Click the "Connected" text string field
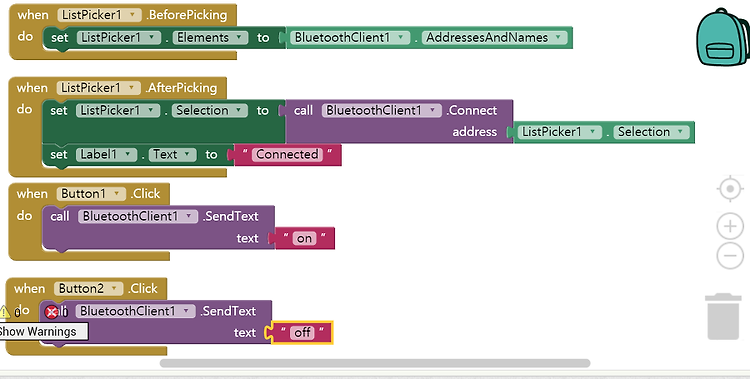Screen dimensions: 750x379 tap(287, 155)
